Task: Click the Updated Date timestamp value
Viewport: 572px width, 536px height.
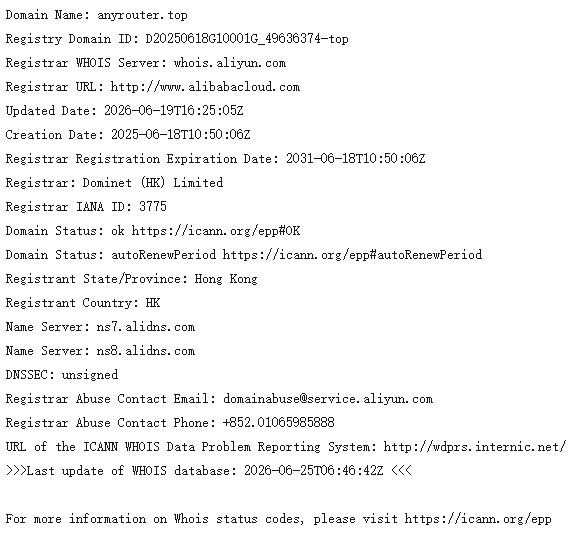Action: (x=174, y=111)
